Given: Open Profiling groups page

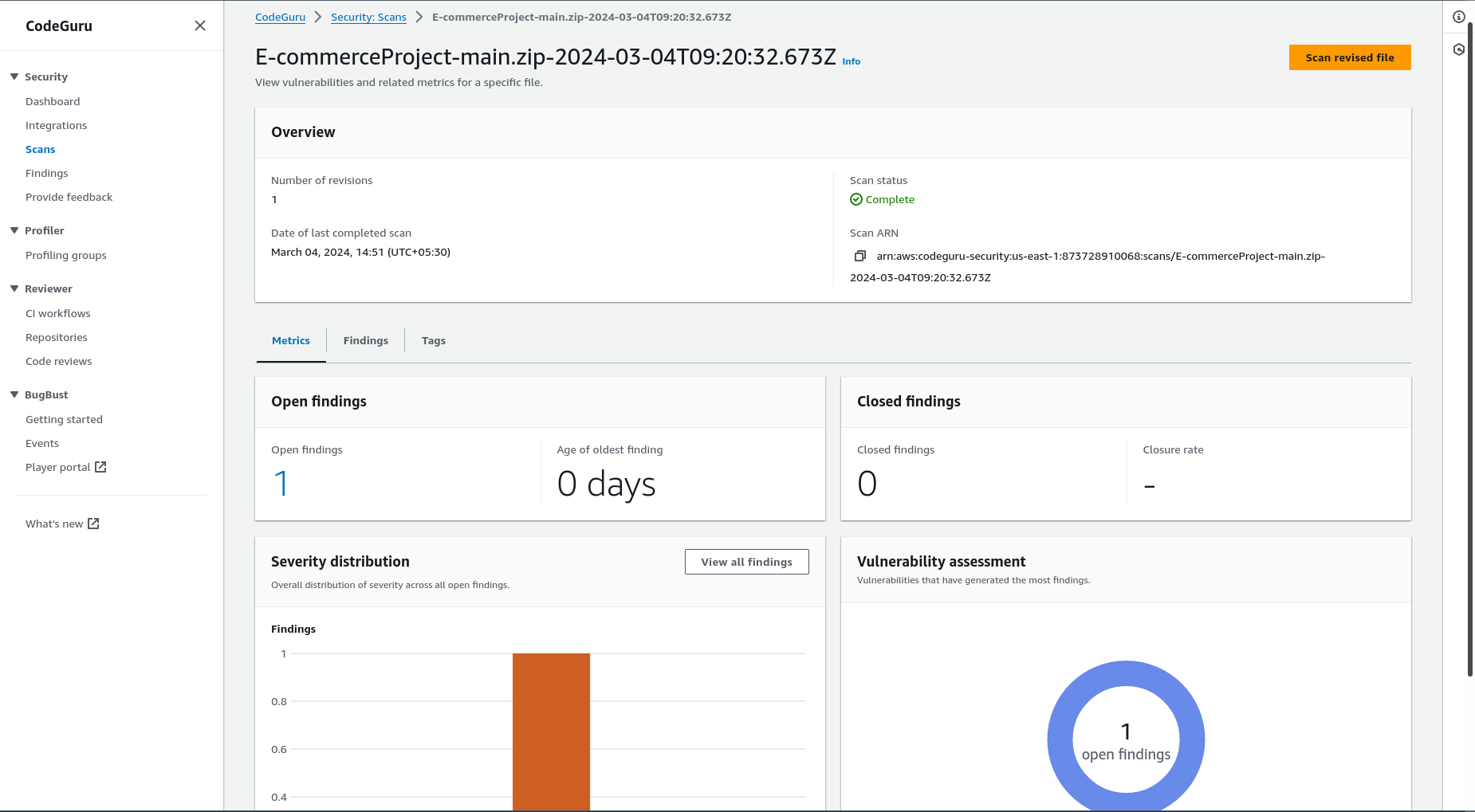Looking at the screenshot, I should coord(65,255).
